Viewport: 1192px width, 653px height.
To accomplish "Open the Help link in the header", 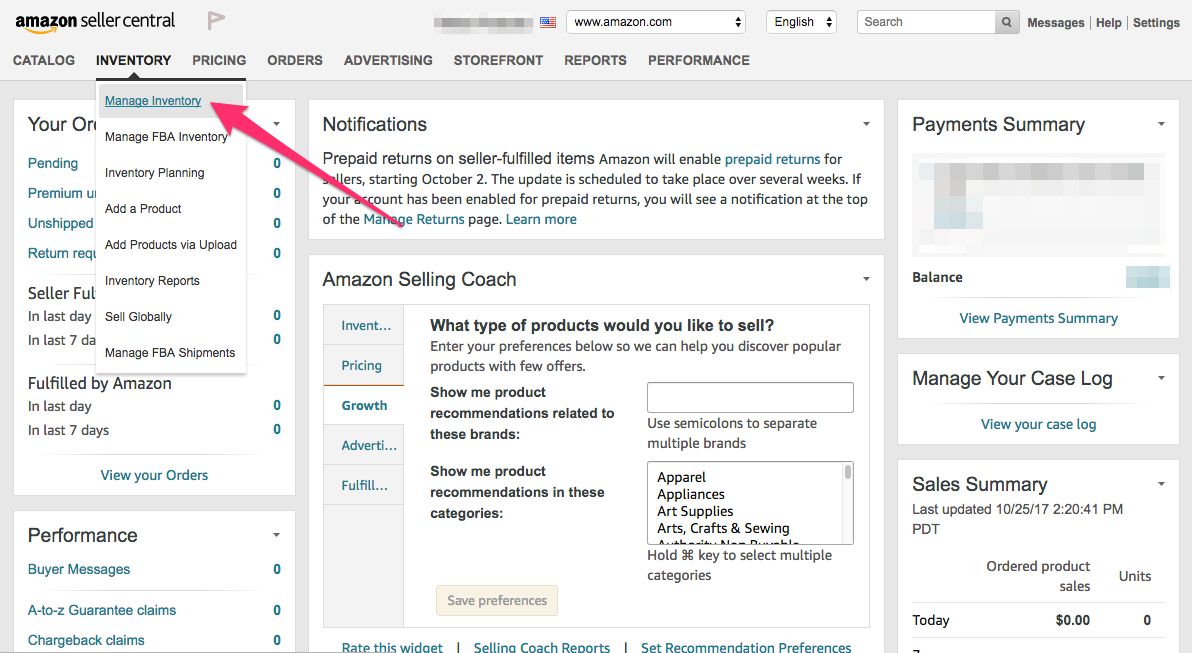I will (x=1108, y=23).
